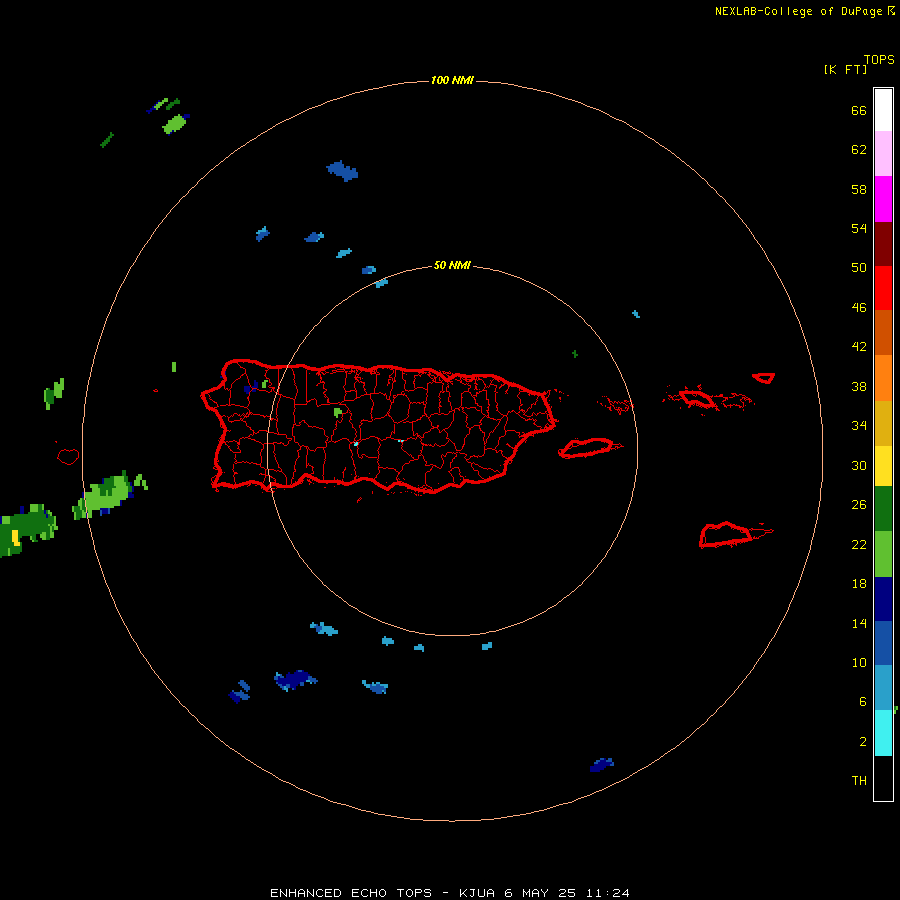Click the legend value '6'

[862, 702]
